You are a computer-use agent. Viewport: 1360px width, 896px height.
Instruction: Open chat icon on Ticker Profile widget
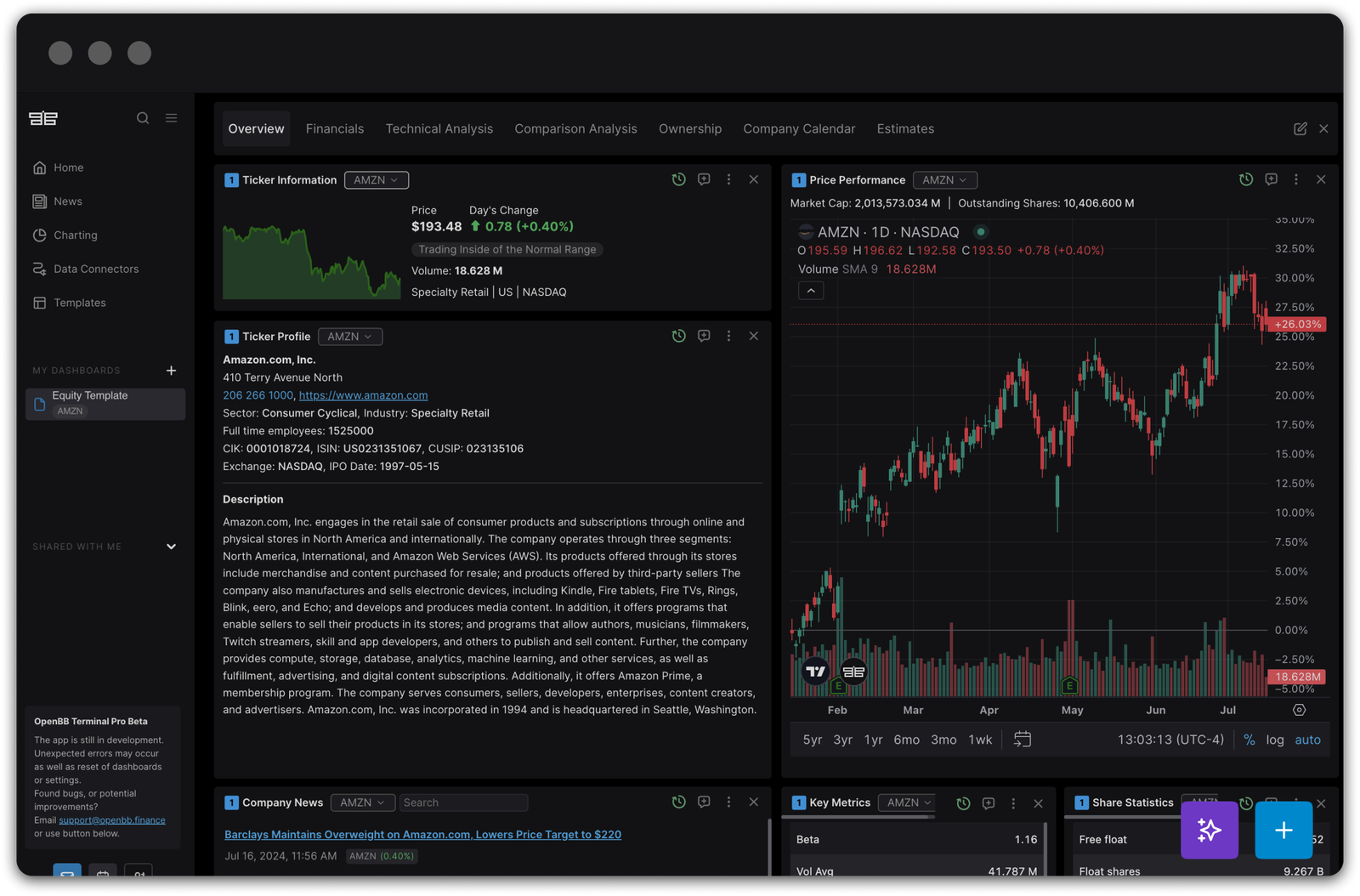coord(704,336)
